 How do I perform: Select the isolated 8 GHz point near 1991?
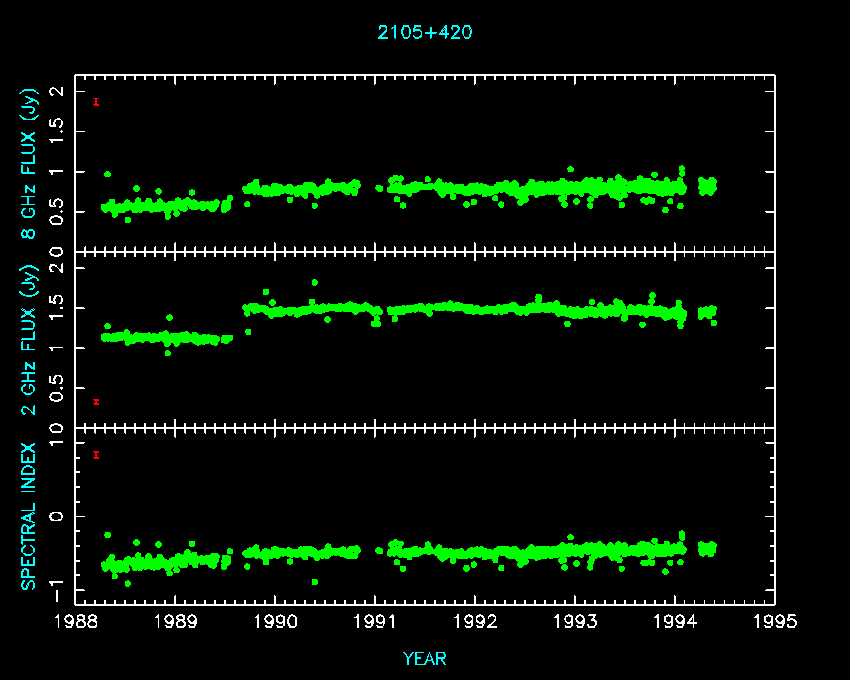click(378, 188)
